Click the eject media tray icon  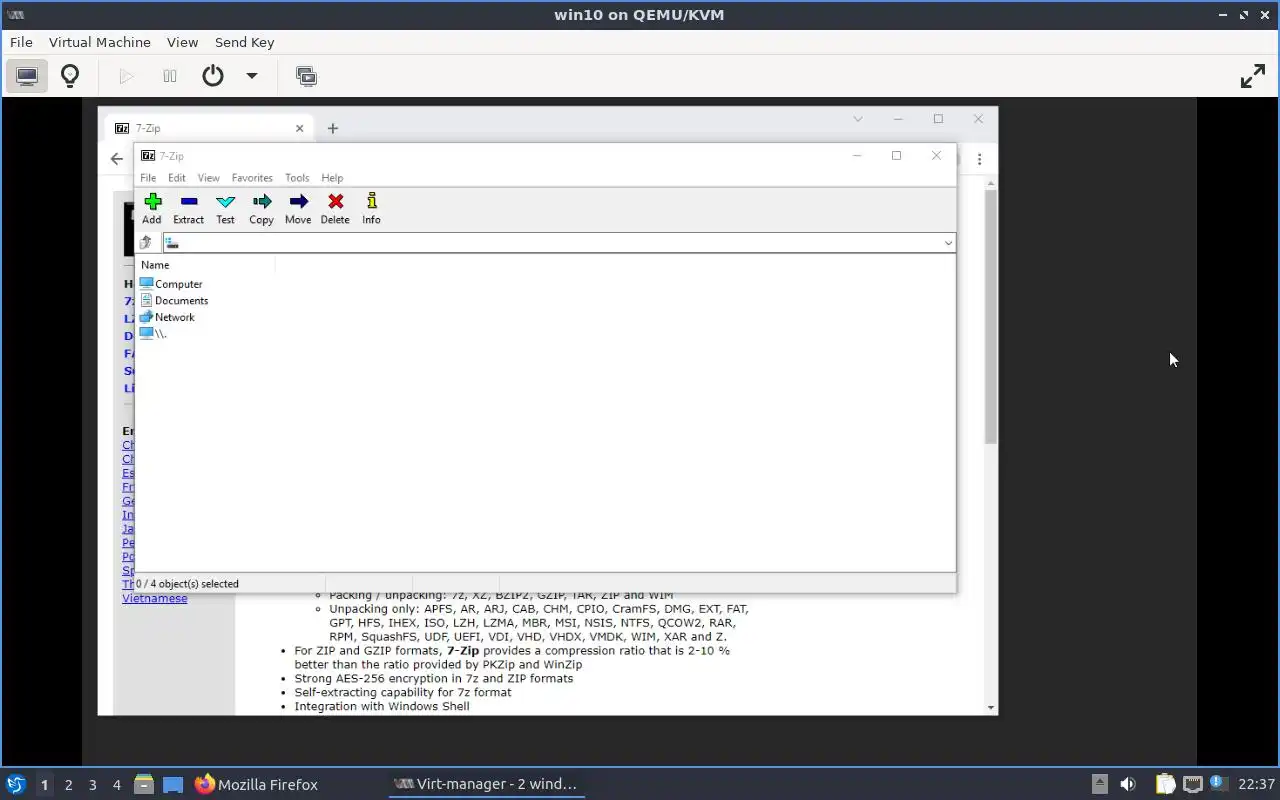point(1100,785)
